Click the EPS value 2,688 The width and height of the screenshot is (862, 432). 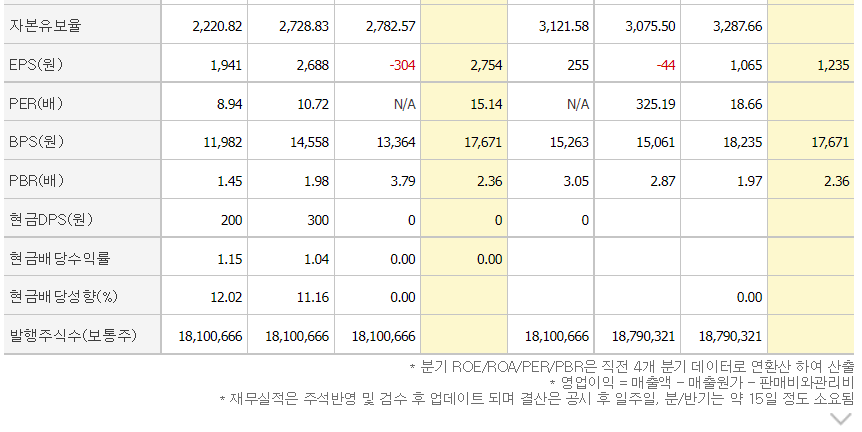pos(313,65)
